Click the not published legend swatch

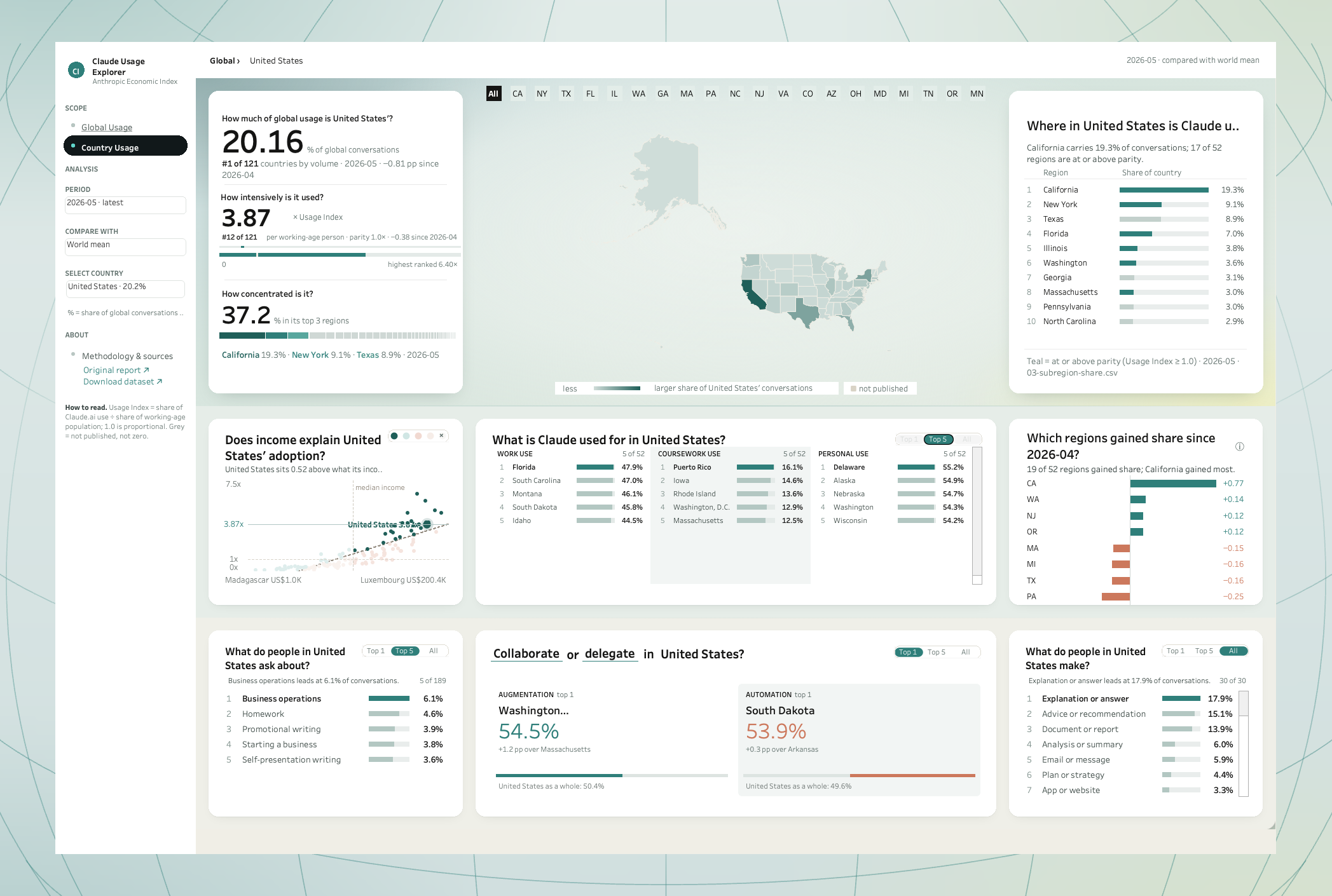(854, 388)
